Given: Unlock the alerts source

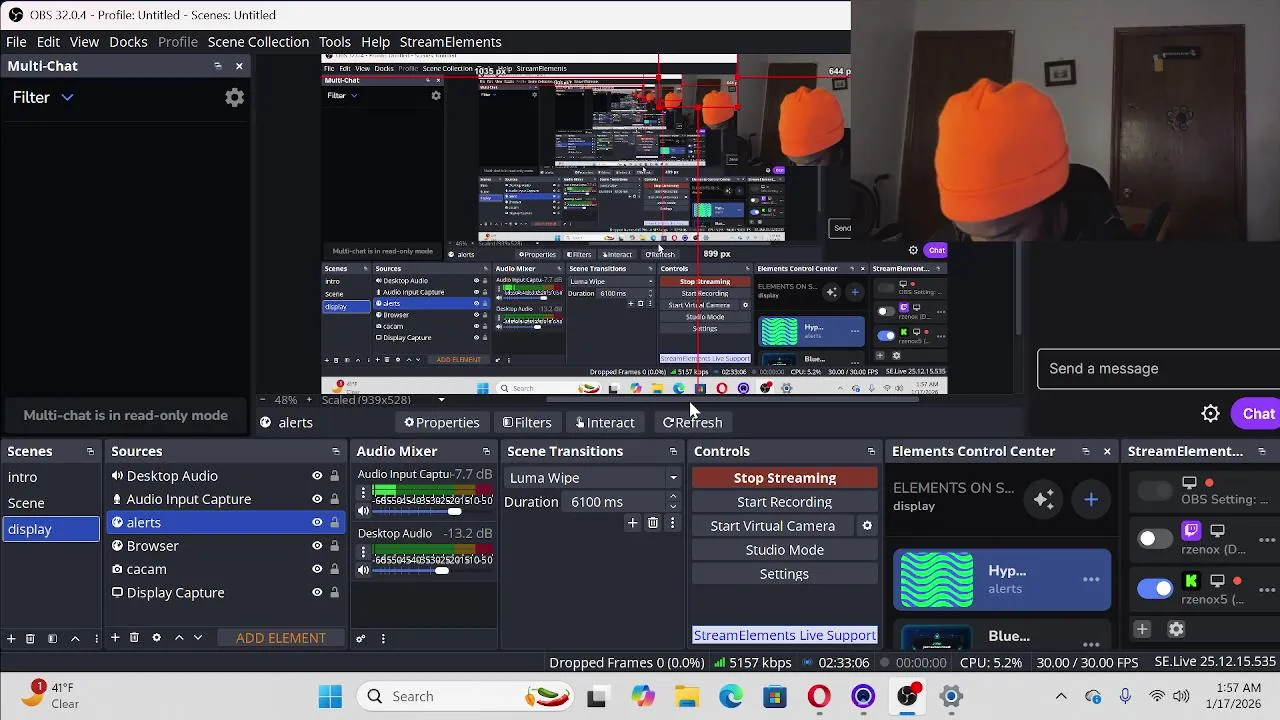Looking at the screenshot, I should 334,522.
